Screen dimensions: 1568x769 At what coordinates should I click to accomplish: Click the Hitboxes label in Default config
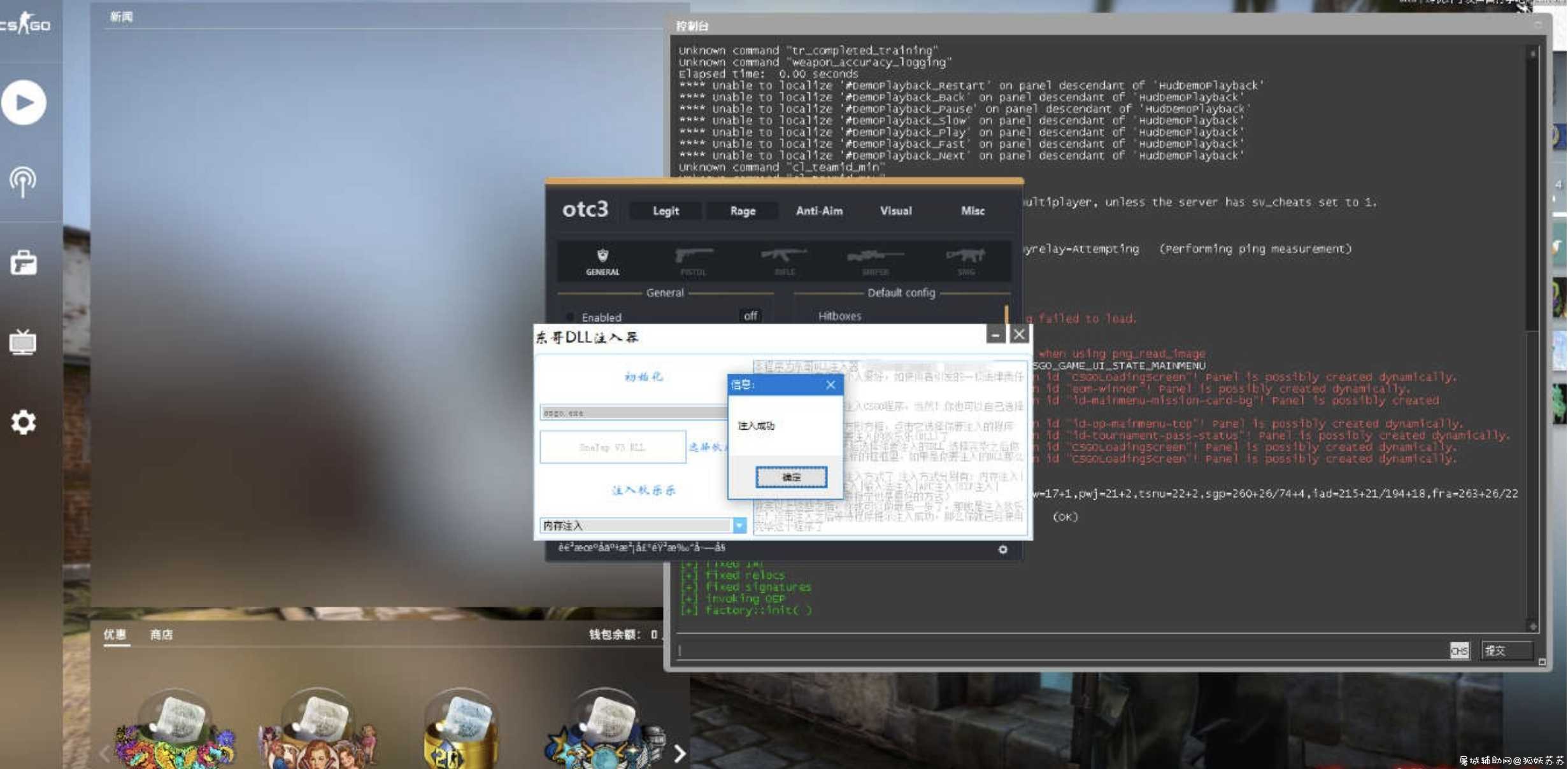(x=839, y=316)
